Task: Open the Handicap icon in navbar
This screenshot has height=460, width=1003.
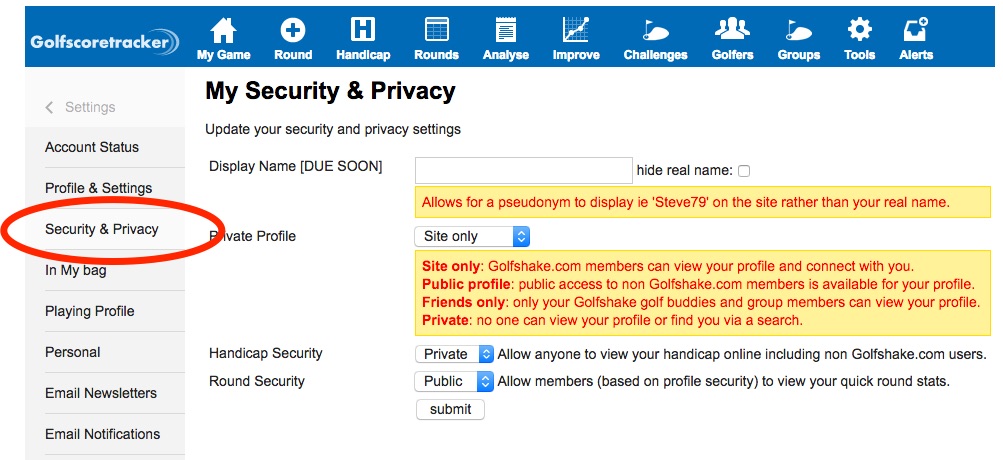Action: [x=363, y=30]
